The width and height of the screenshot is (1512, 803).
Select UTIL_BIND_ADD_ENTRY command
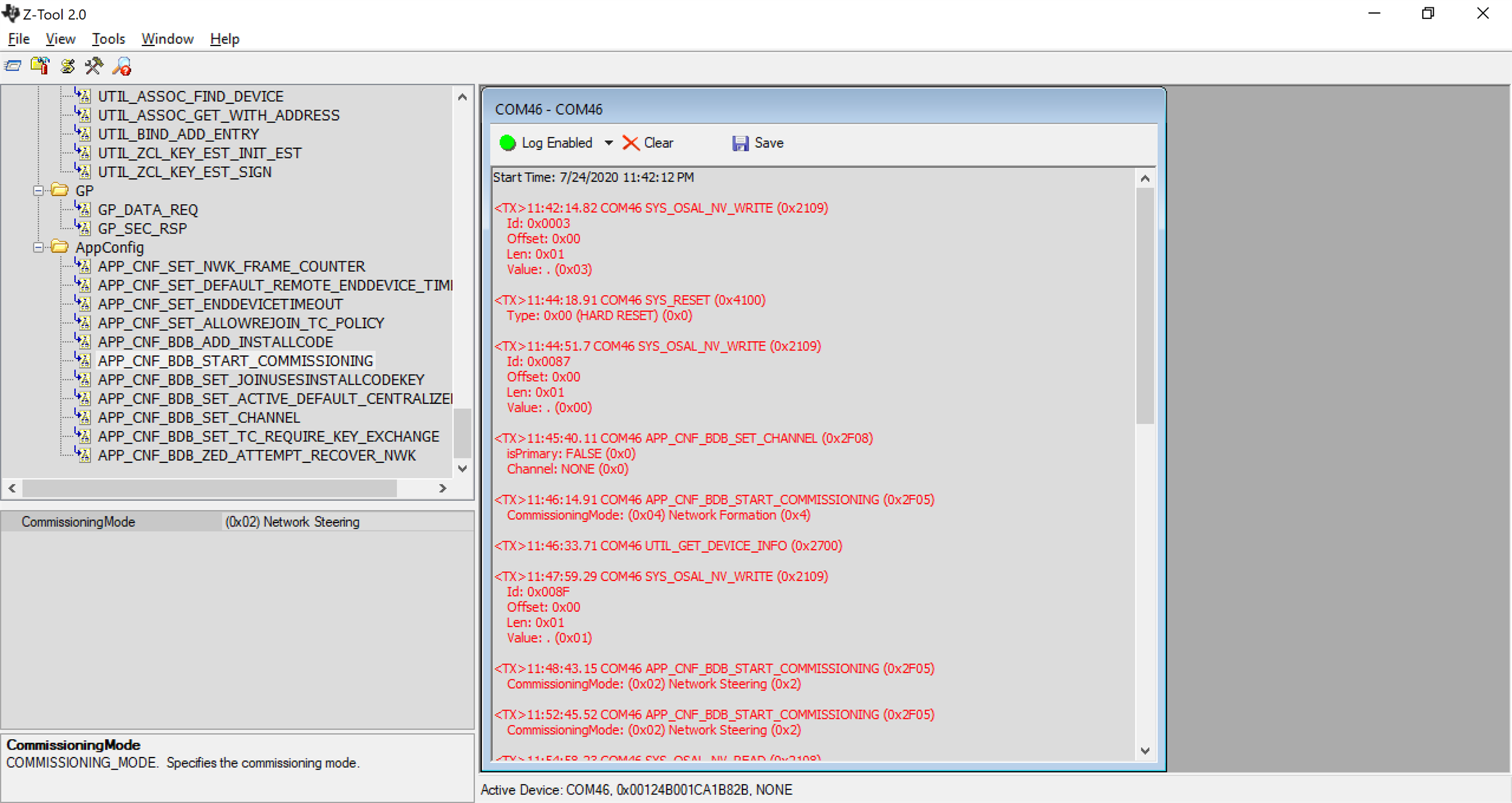click(x=178, y=134)
